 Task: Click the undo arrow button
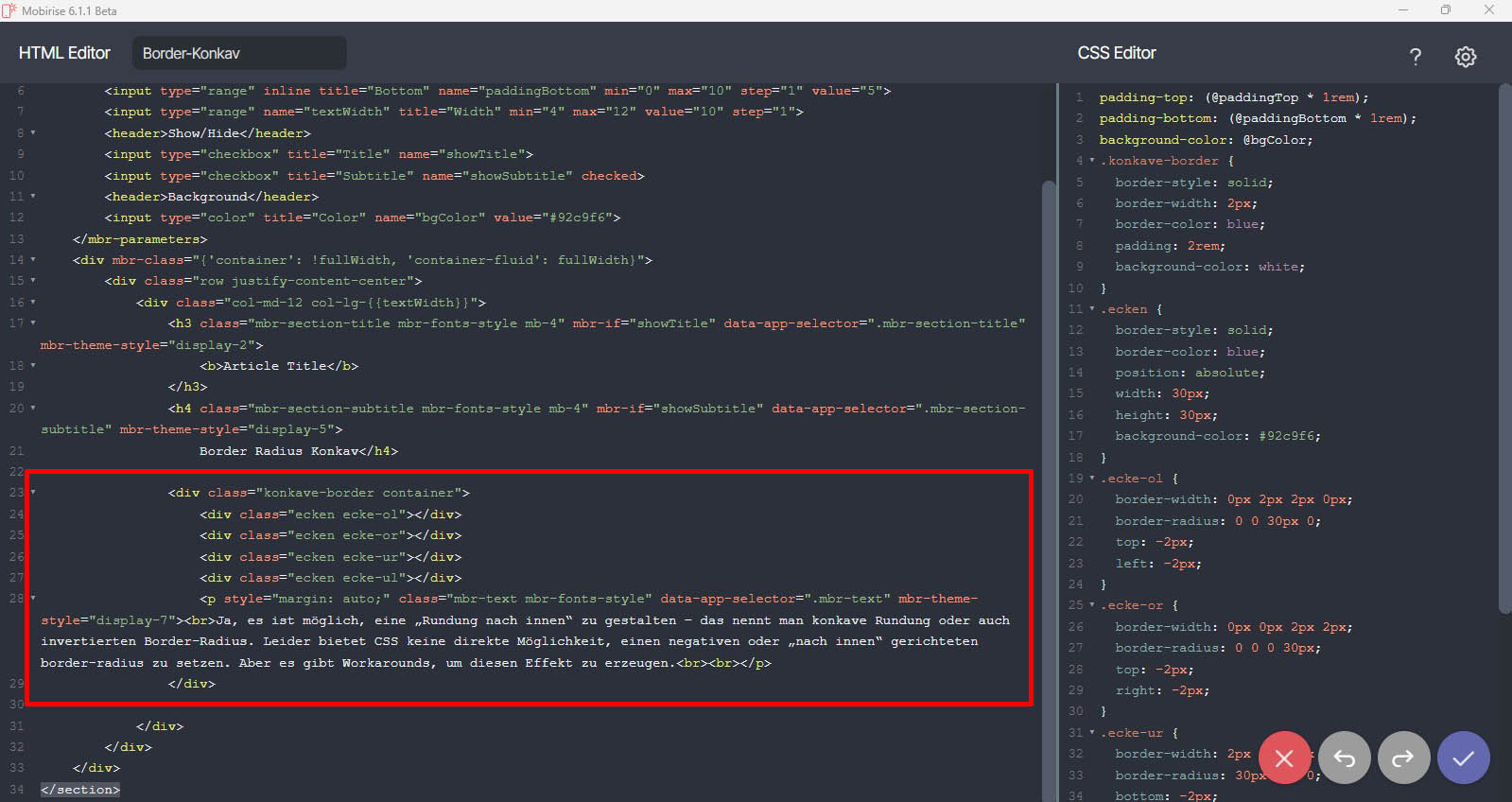coord(1344,758)
